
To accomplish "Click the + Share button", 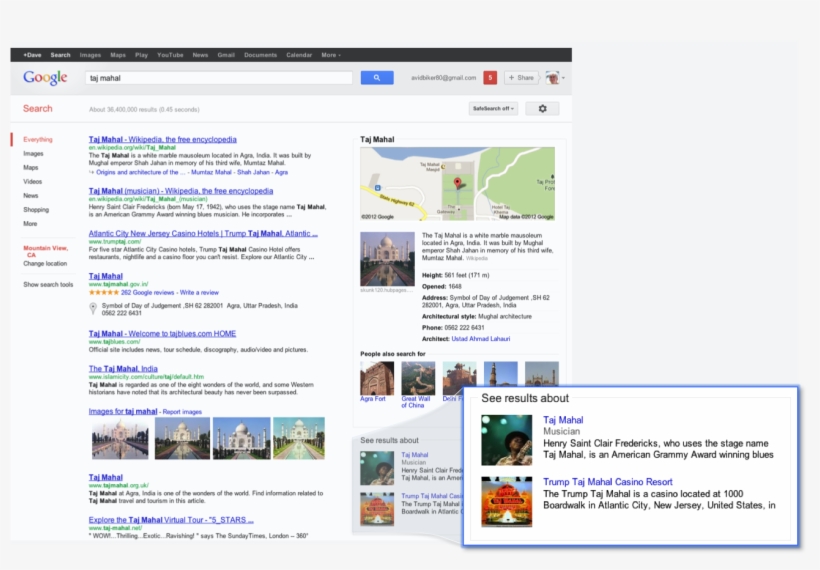I will click(521, 78).
